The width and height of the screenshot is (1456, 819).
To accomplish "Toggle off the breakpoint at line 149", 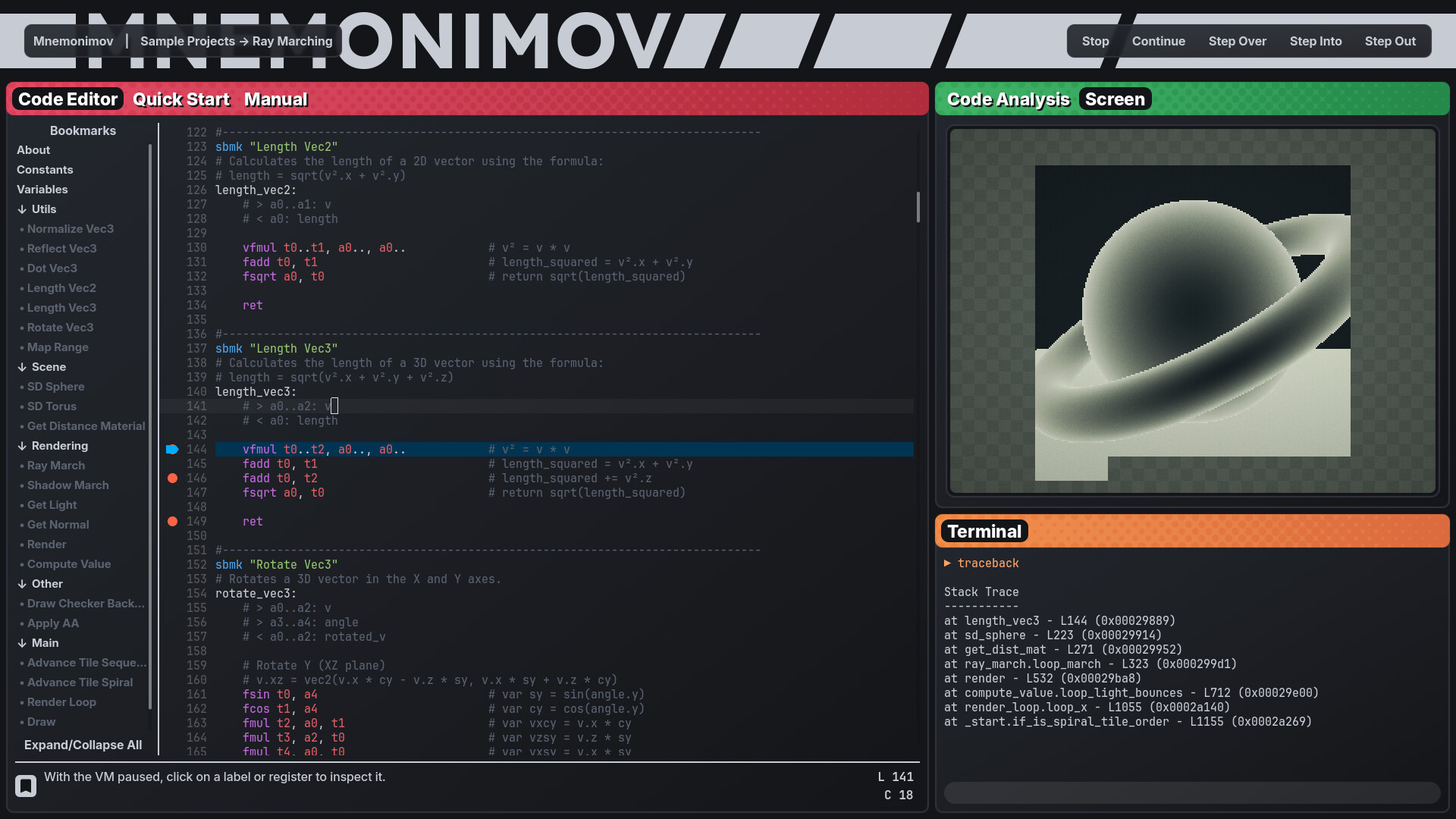I will (174, 522).
